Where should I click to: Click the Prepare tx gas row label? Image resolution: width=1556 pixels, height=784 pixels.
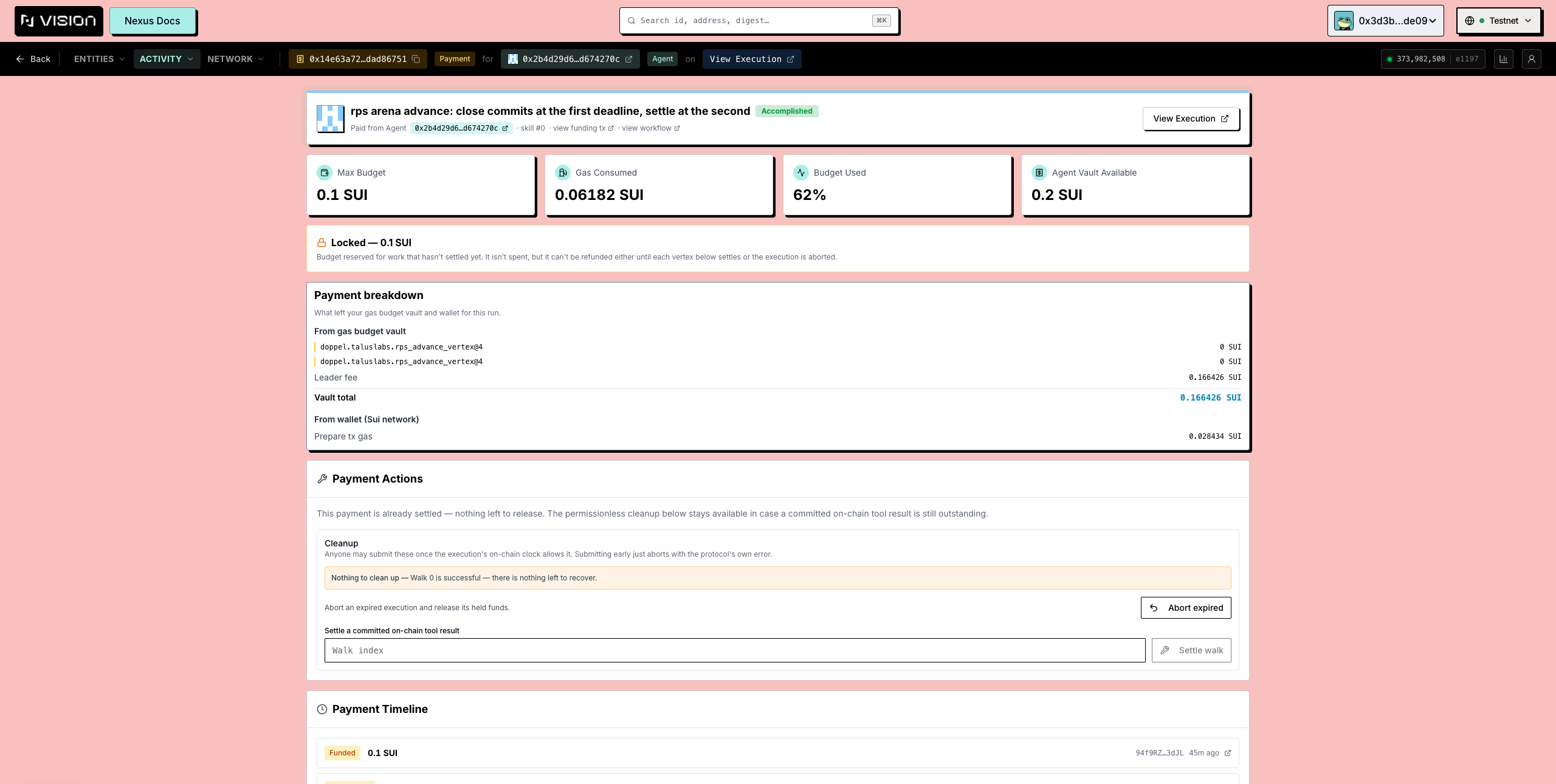[343, 436]
